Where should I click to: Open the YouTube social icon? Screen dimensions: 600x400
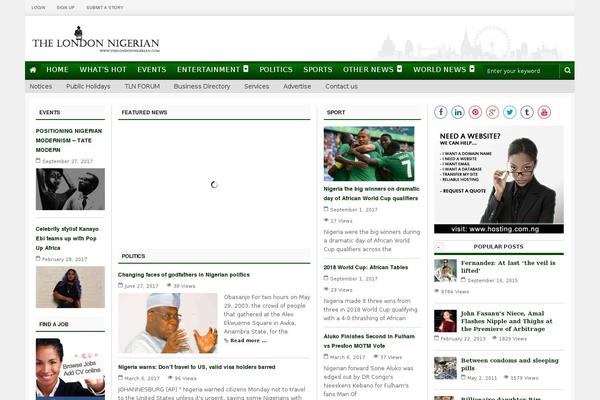click(x=544, y=112)
